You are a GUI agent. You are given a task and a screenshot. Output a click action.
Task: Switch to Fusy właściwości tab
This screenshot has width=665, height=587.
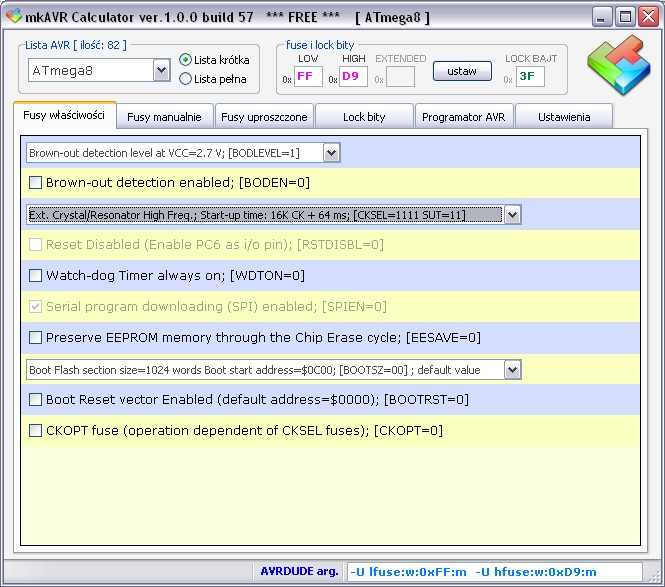64,115
